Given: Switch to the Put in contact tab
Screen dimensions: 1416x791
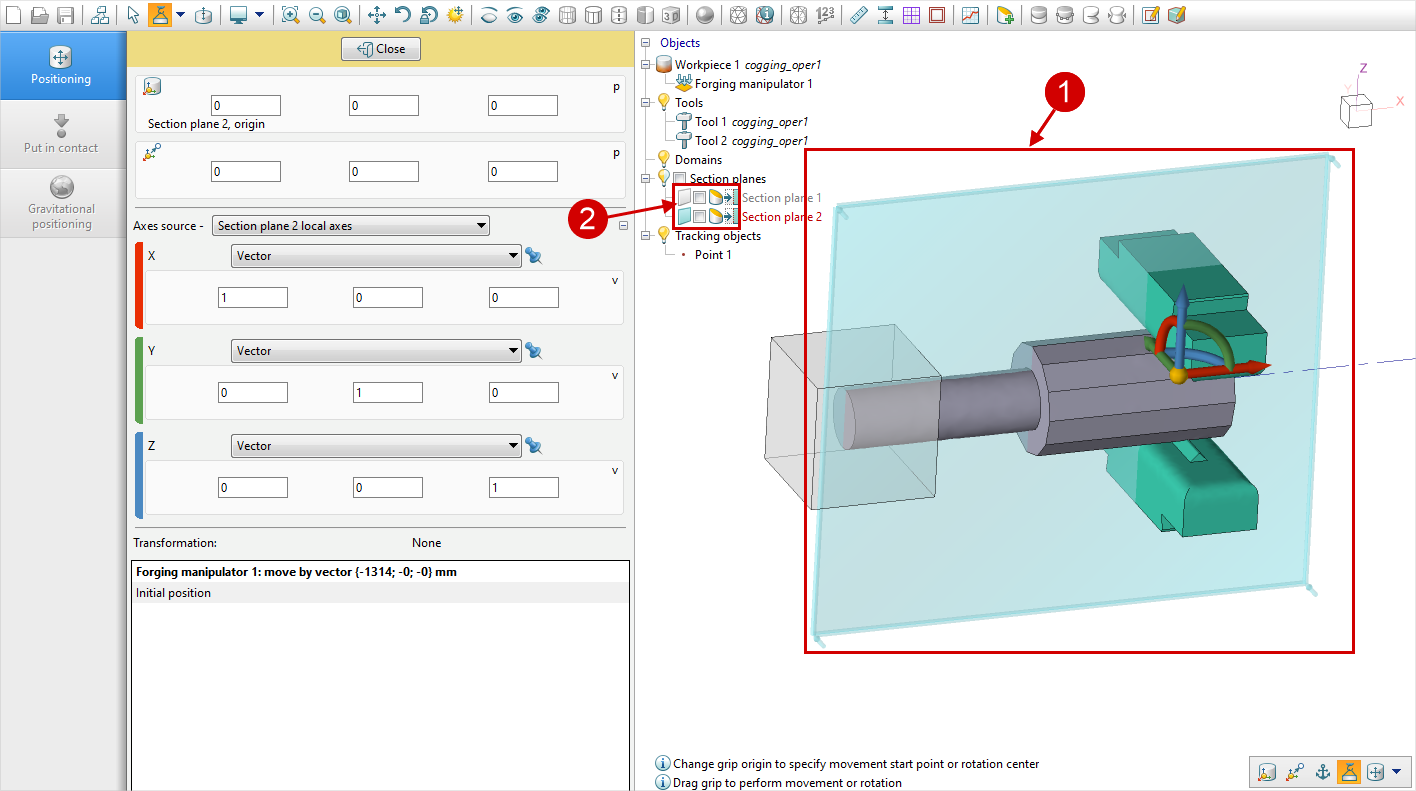Looking at the screenshot, I should coord(62,134).
